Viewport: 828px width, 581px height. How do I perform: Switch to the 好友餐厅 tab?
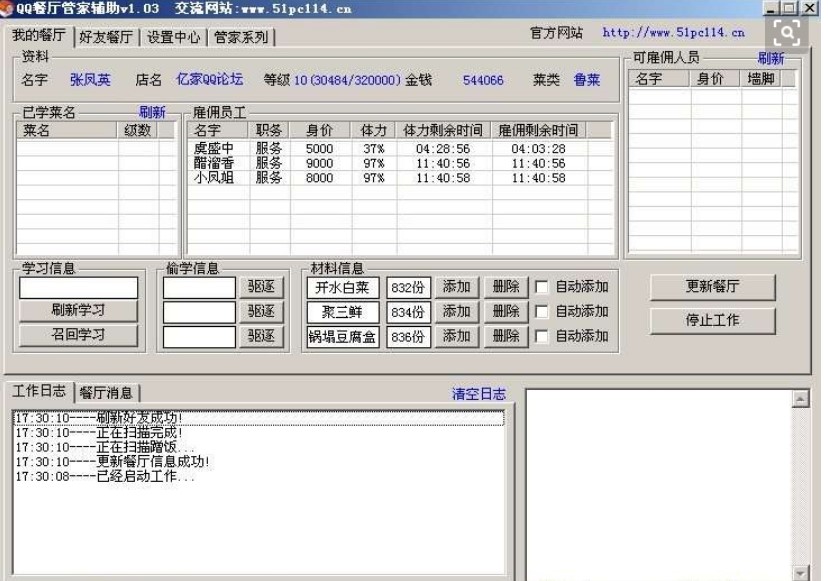coord(106,37)
